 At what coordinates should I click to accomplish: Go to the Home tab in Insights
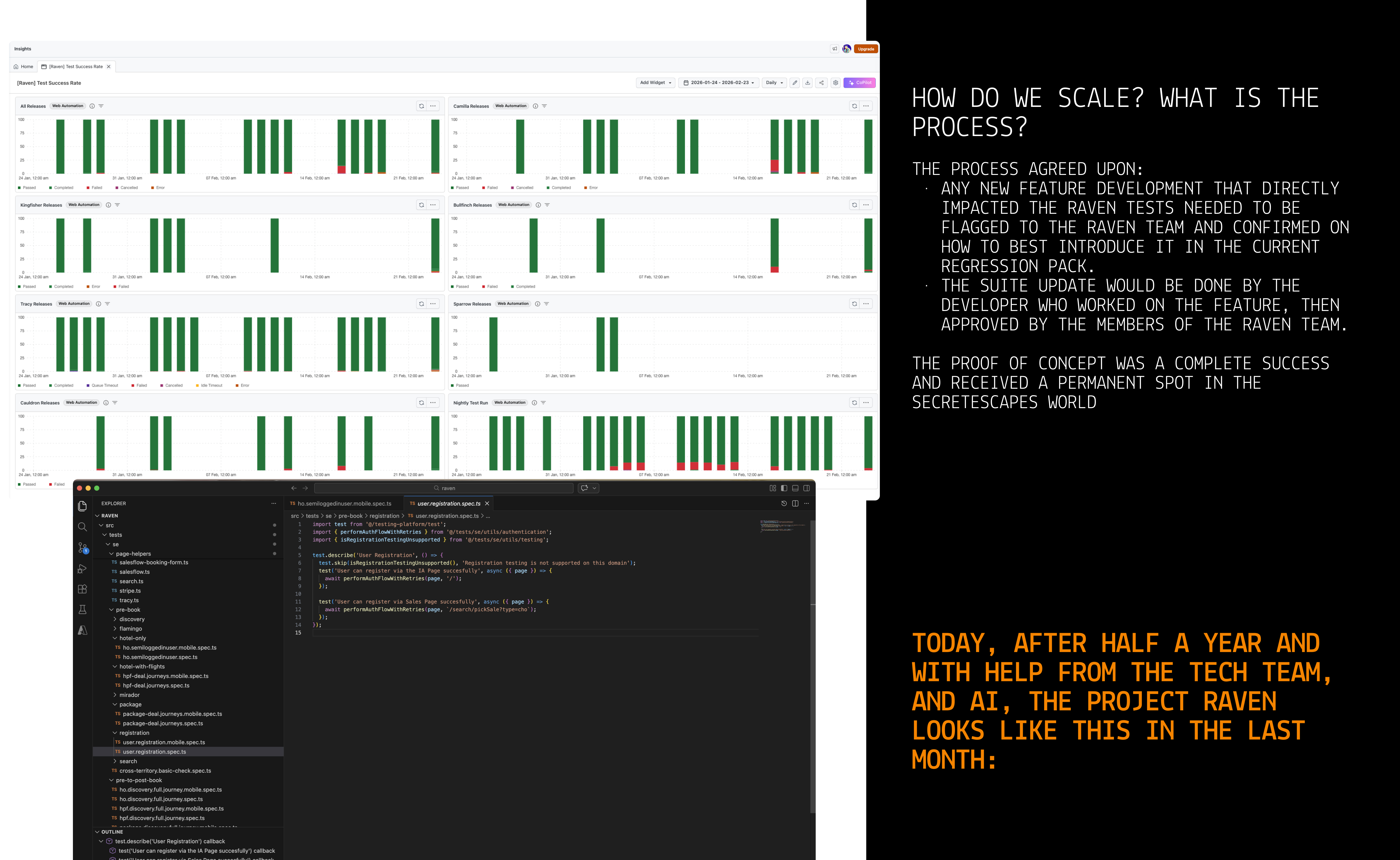click(x=23, y=67)
